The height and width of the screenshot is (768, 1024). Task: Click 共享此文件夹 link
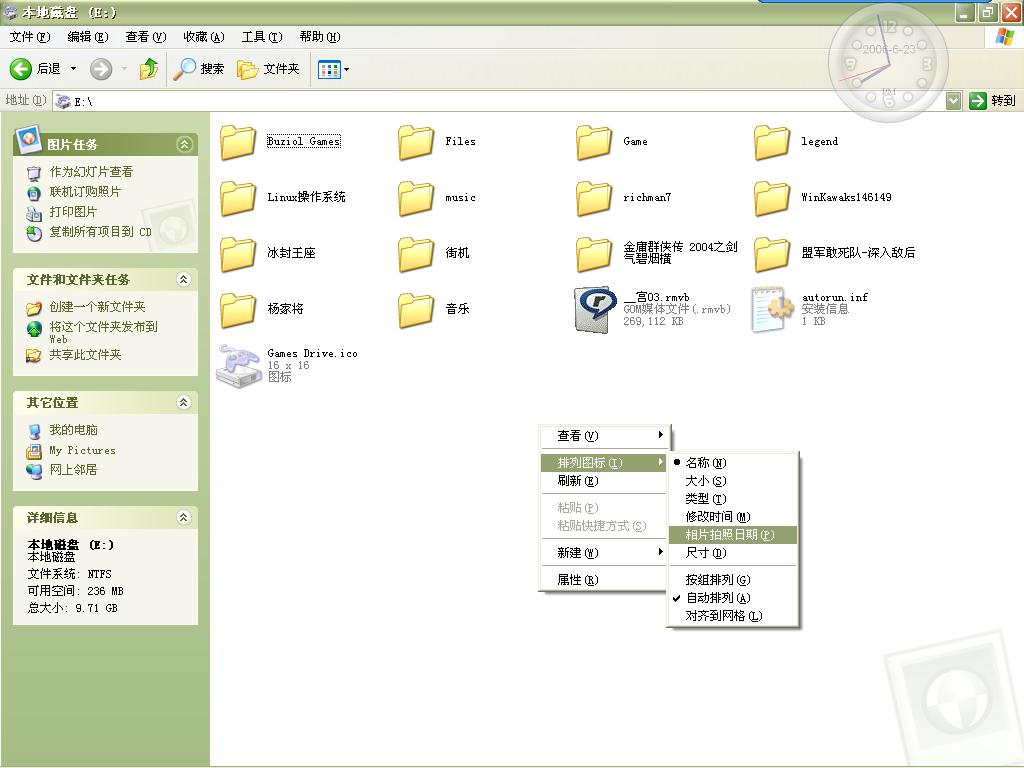[85, 355]
